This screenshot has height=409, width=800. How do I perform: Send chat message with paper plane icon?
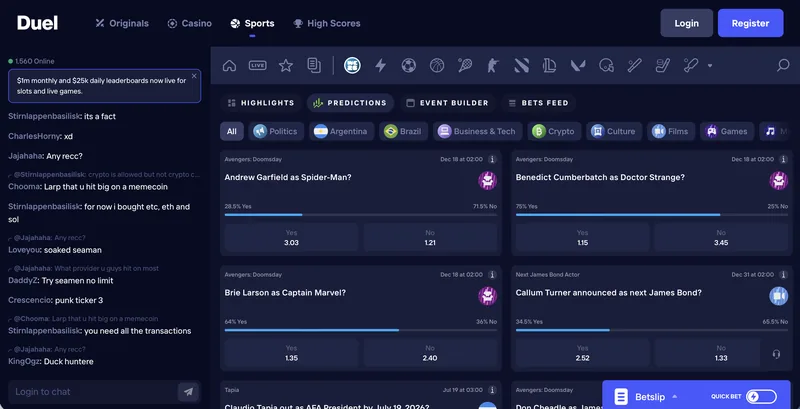click(188, 392)
